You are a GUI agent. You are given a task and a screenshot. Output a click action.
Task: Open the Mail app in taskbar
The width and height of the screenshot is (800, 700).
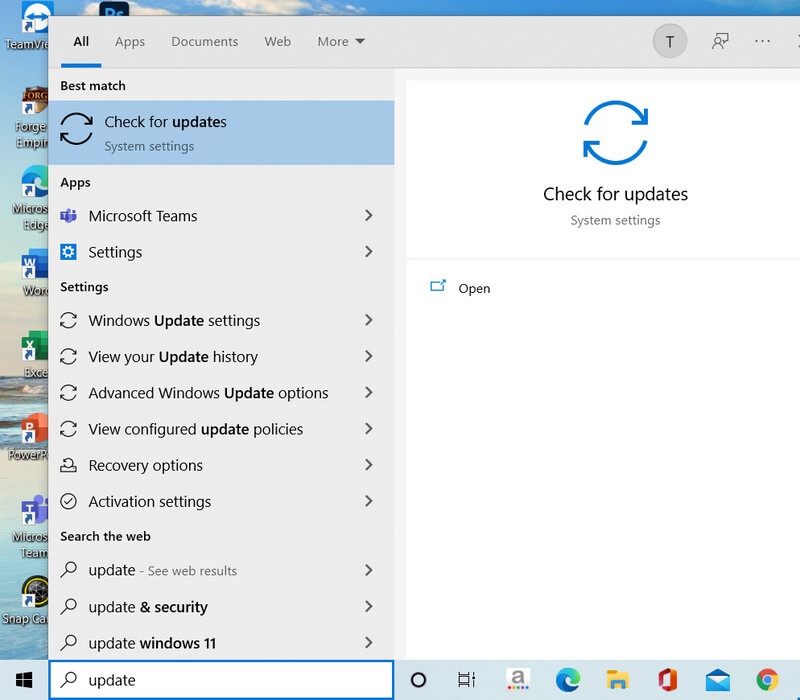pyautogui.click(x=717, y=680)
